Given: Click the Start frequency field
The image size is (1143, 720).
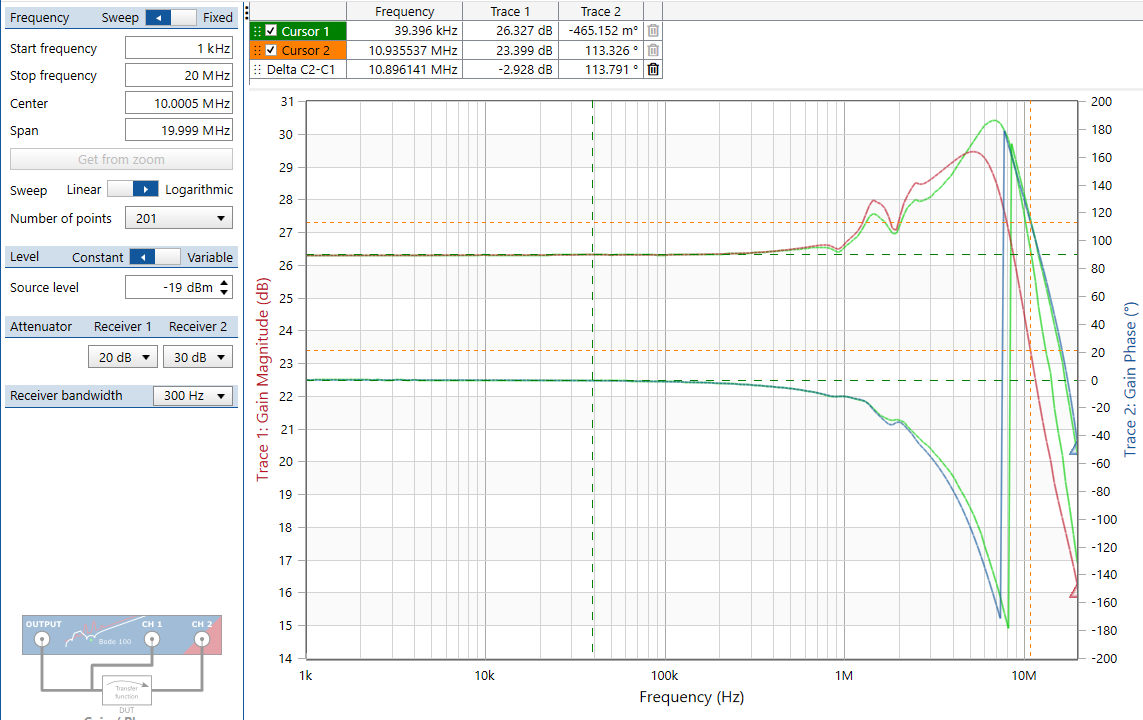Looking at the screenshot, I should pyautogui.click(x=179, y=48).
